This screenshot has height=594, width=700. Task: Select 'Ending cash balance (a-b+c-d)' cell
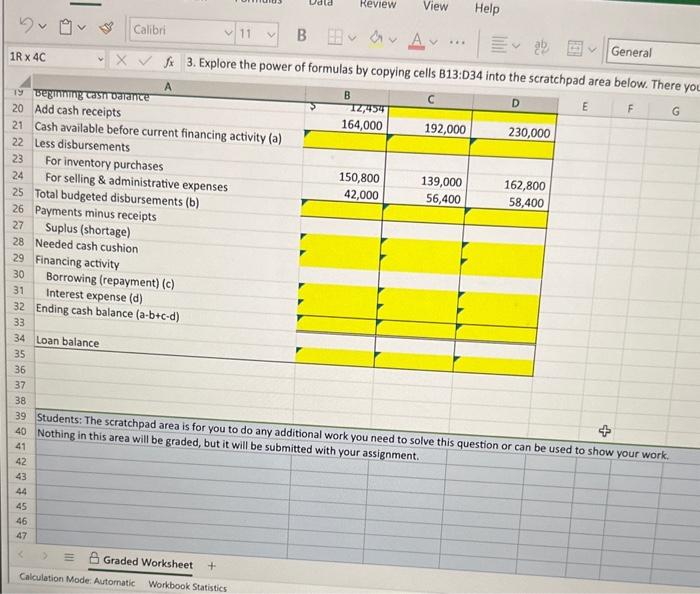point(108,312)
